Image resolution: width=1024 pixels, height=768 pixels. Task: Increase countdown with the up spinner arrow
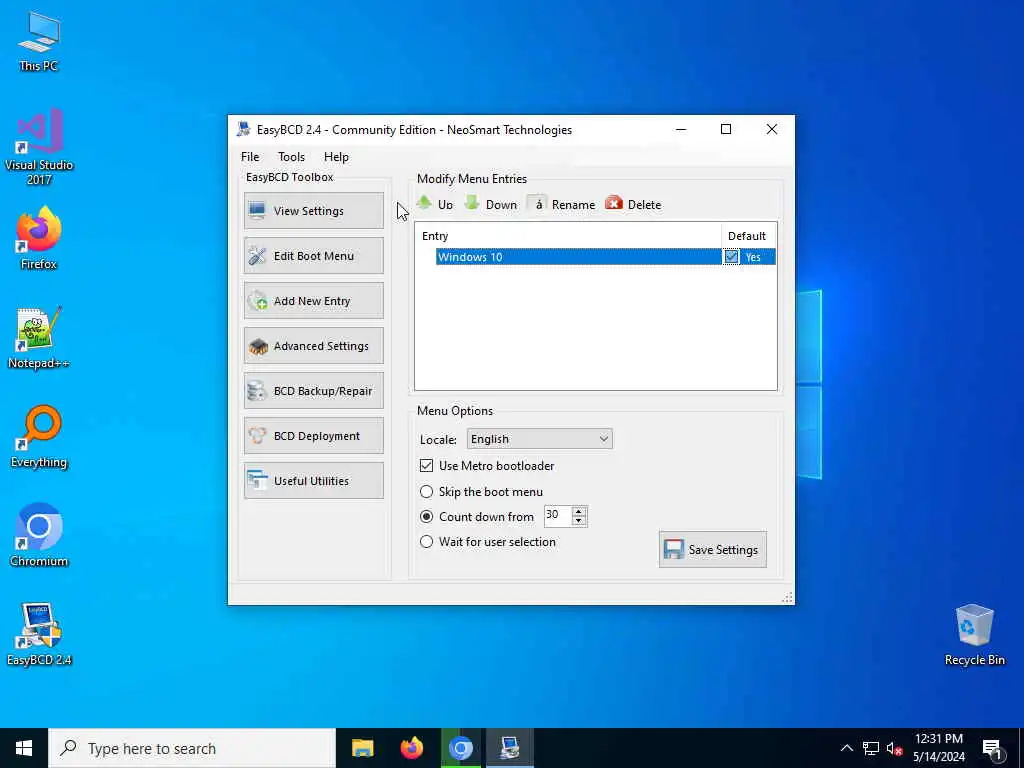pyautogui.click(x=579, y=511)
